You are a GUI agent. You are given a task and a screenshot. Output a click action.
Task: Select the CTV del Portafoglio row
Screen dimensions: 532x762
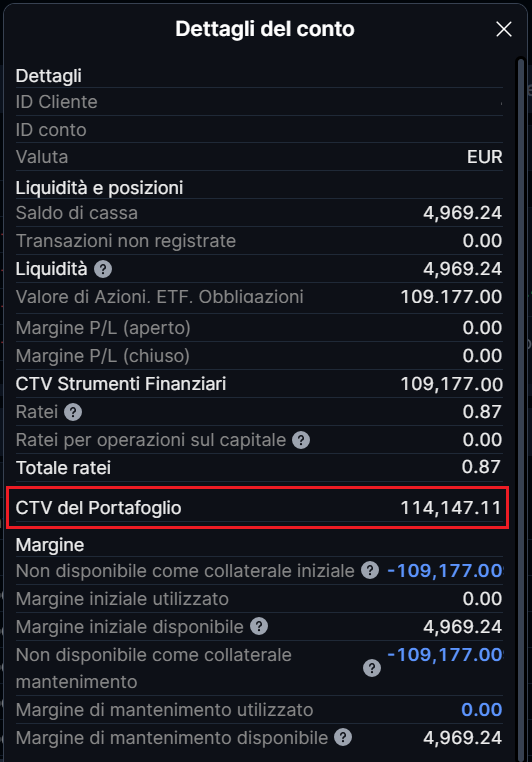259,508
